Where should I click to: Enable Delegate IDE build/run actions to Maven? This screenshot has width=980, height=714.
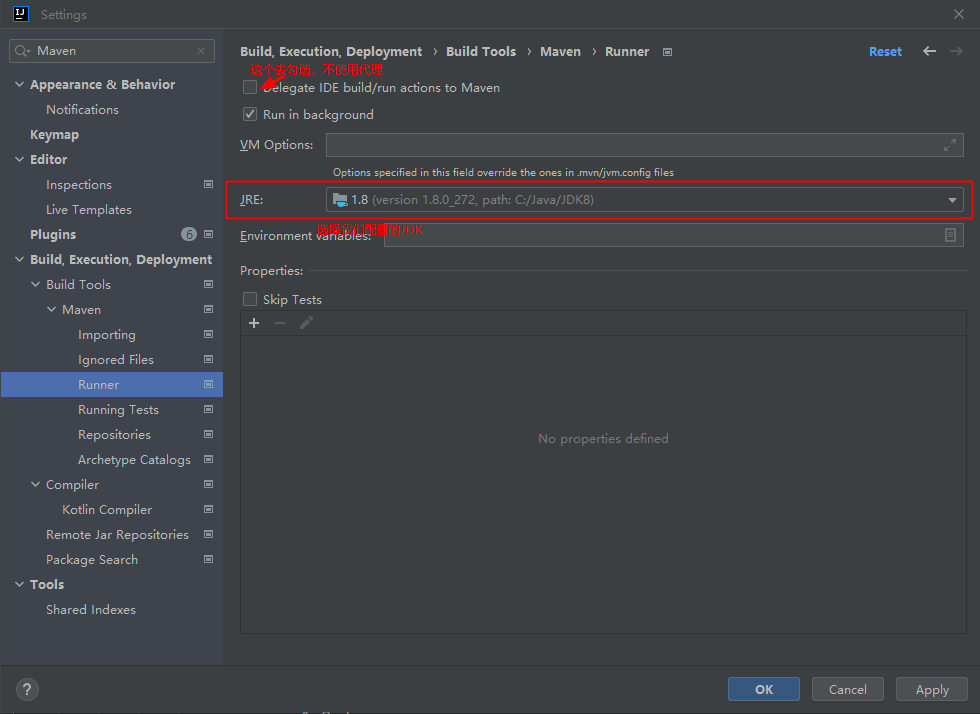[250, 87]
